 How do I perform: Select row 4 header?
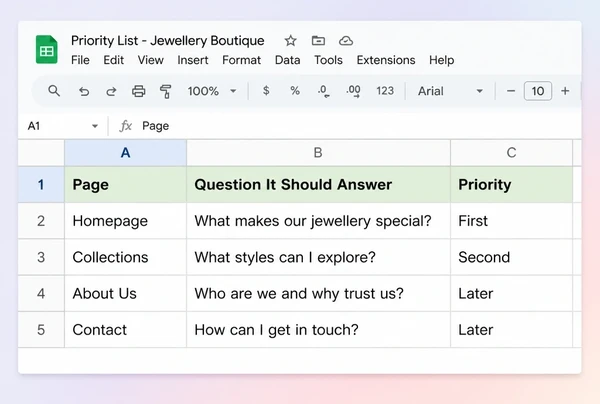tap(41, 293)
